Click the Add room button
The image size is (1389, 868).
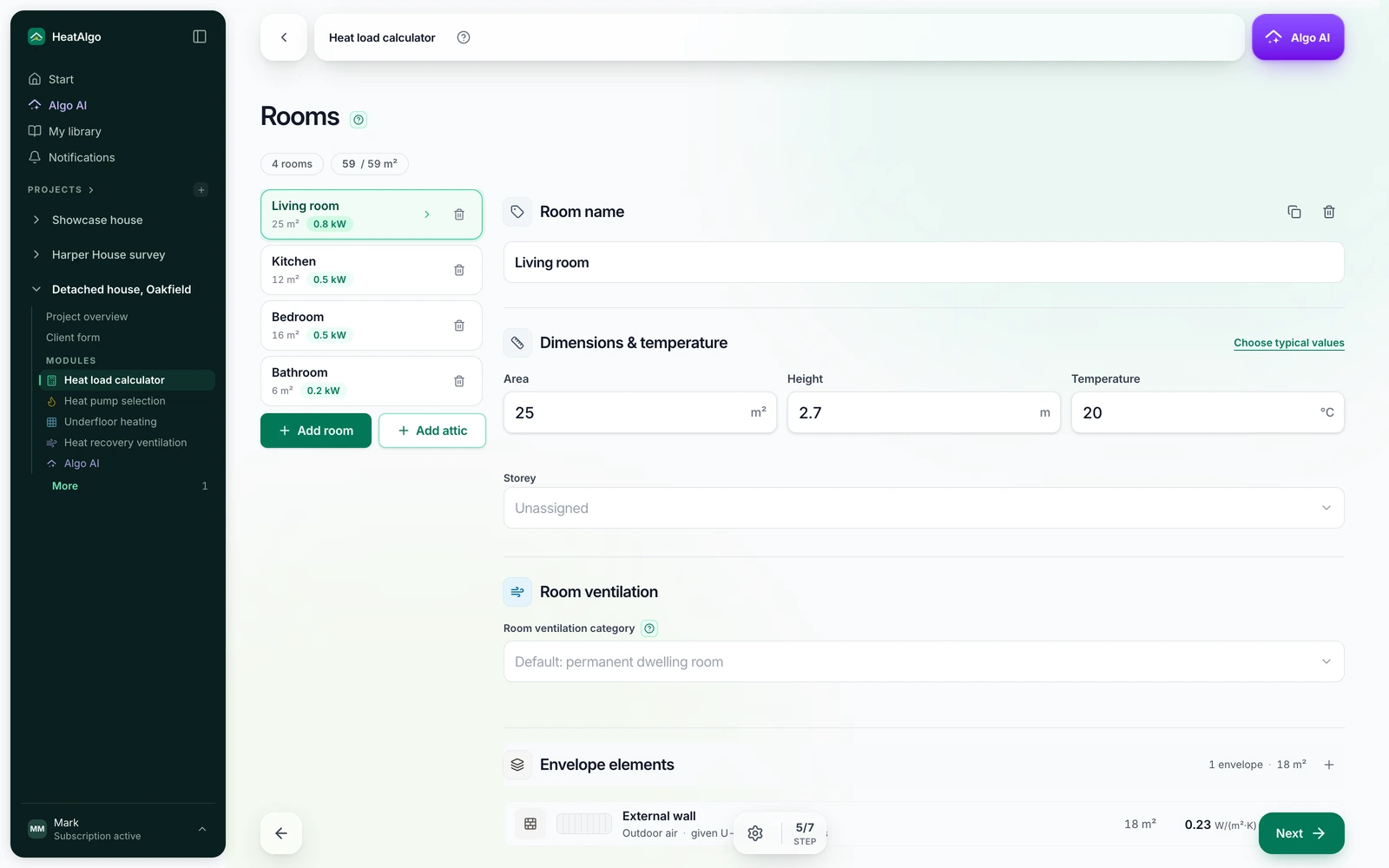click(316, 431)
